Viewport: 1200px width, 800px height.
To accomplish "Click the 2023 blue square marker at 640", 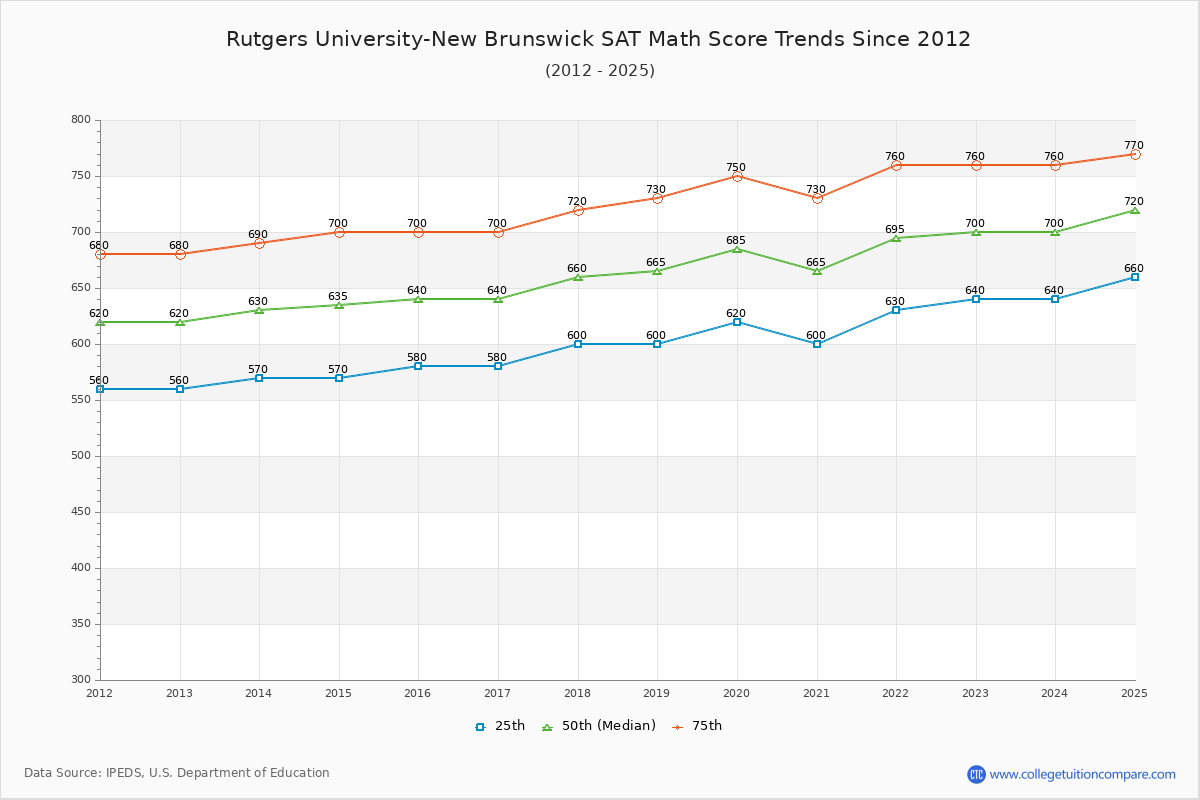I will 976,299.
